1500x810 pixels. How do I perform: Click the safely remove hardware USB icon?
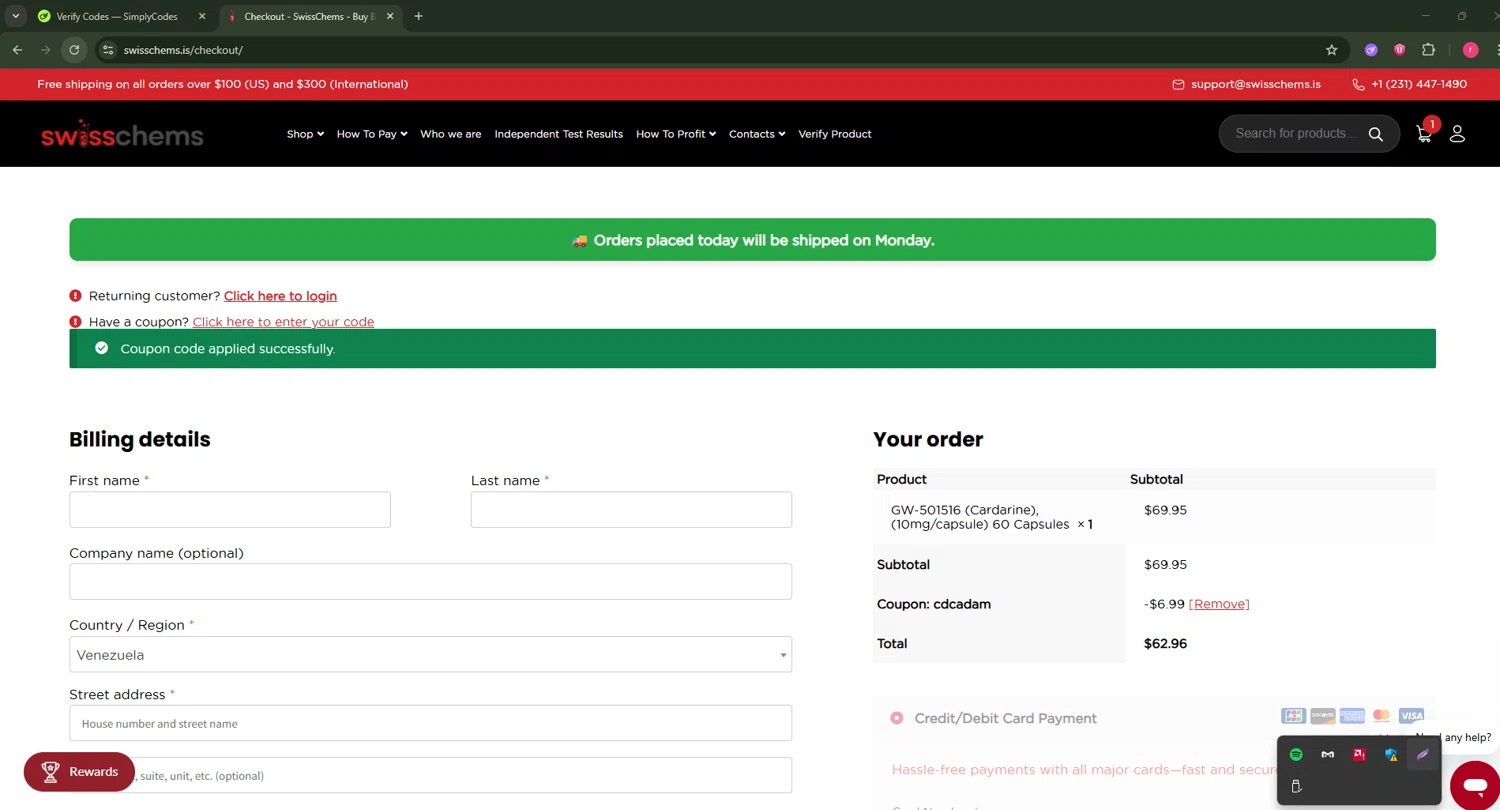tap(1296, 786)
